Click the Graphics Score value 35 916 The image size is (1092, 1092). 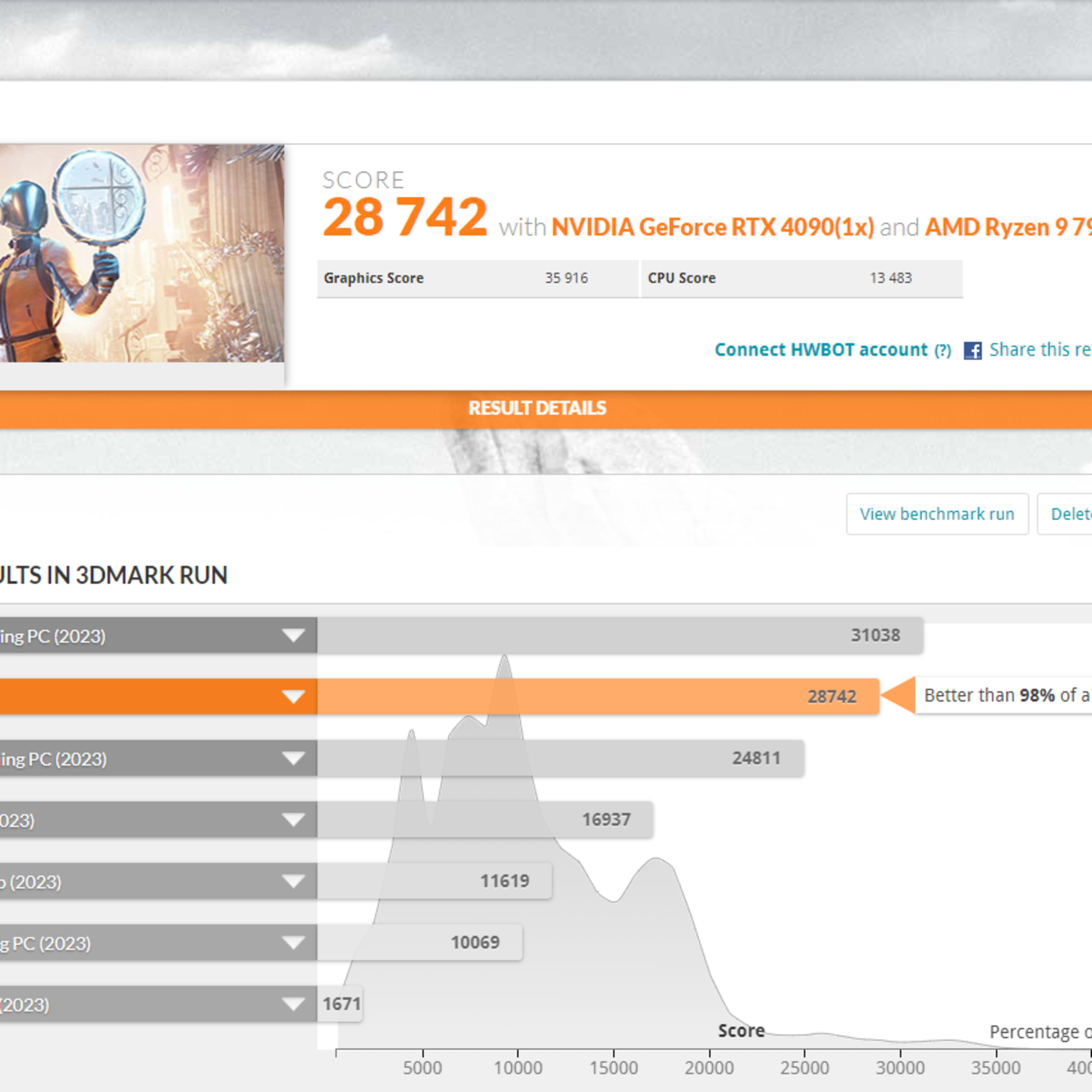point(566,278)
